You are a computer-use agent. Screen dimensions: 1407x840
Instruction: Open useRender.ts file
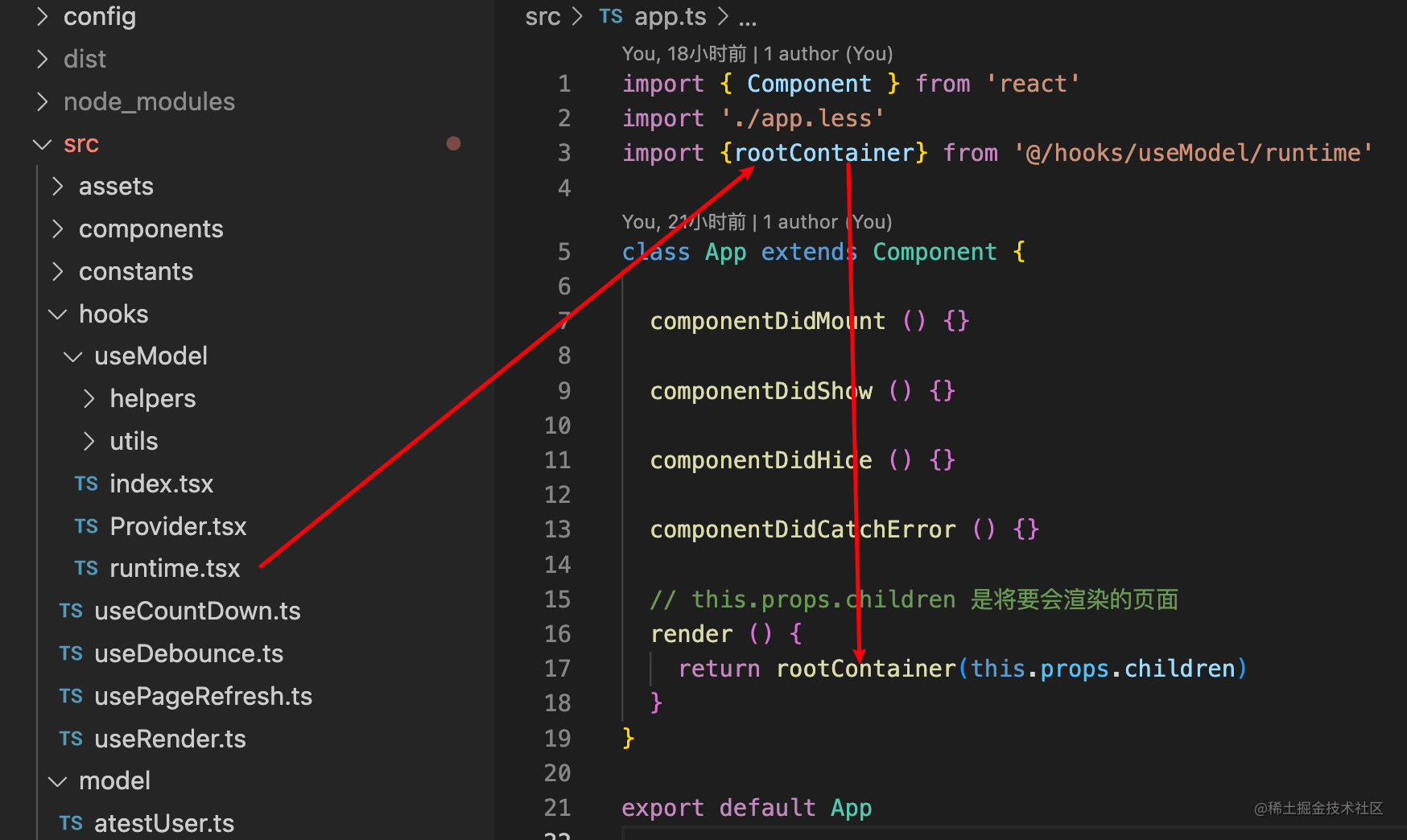(x=170, y=739)
